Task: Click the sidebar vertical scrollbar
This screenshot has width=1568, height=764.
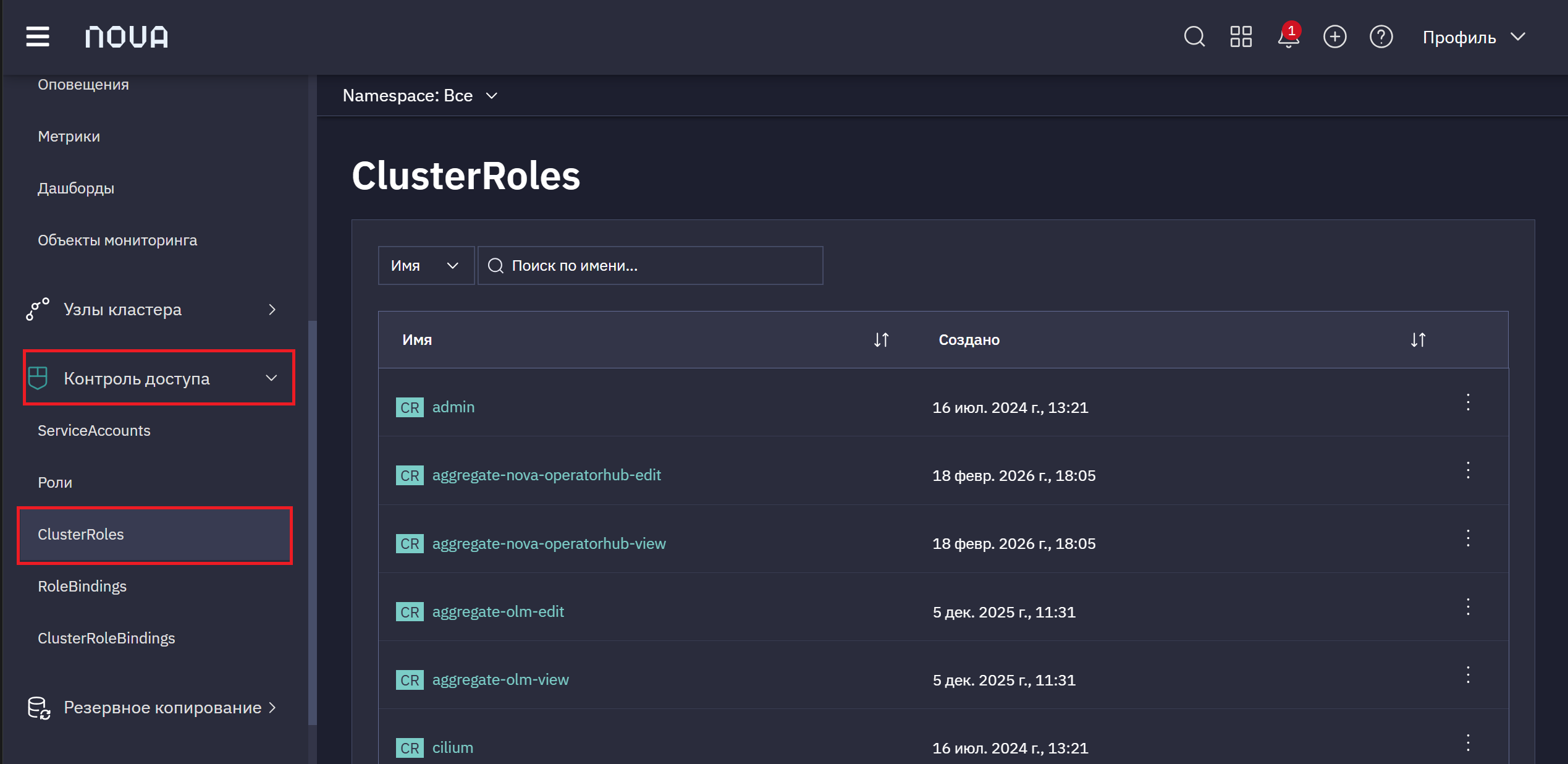Action: (313, 522)
